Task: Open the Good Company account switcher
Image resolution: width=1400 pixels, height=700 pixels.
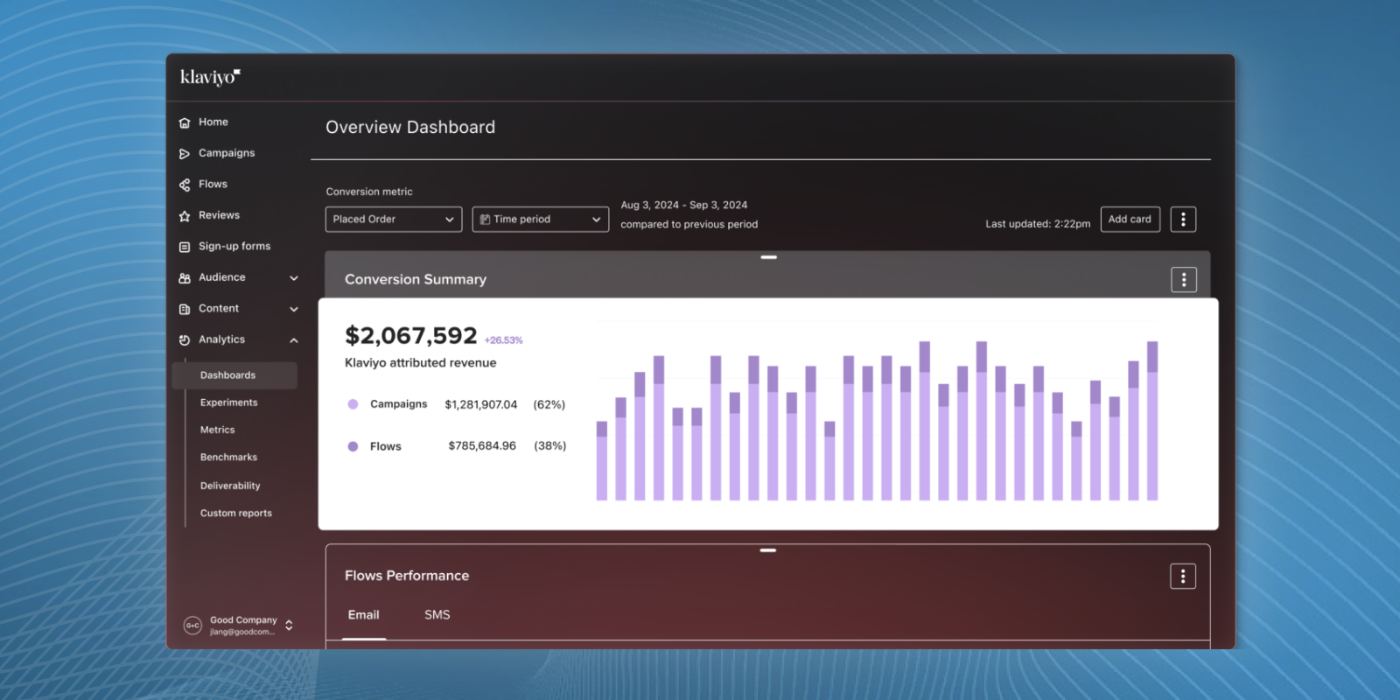Action: coord(237,625)
